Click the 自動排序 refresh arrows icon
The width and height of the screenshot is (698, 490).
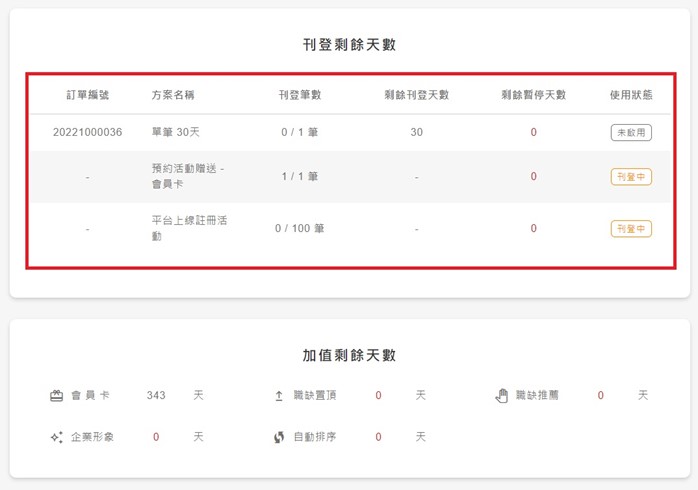(x=279, y=437)
